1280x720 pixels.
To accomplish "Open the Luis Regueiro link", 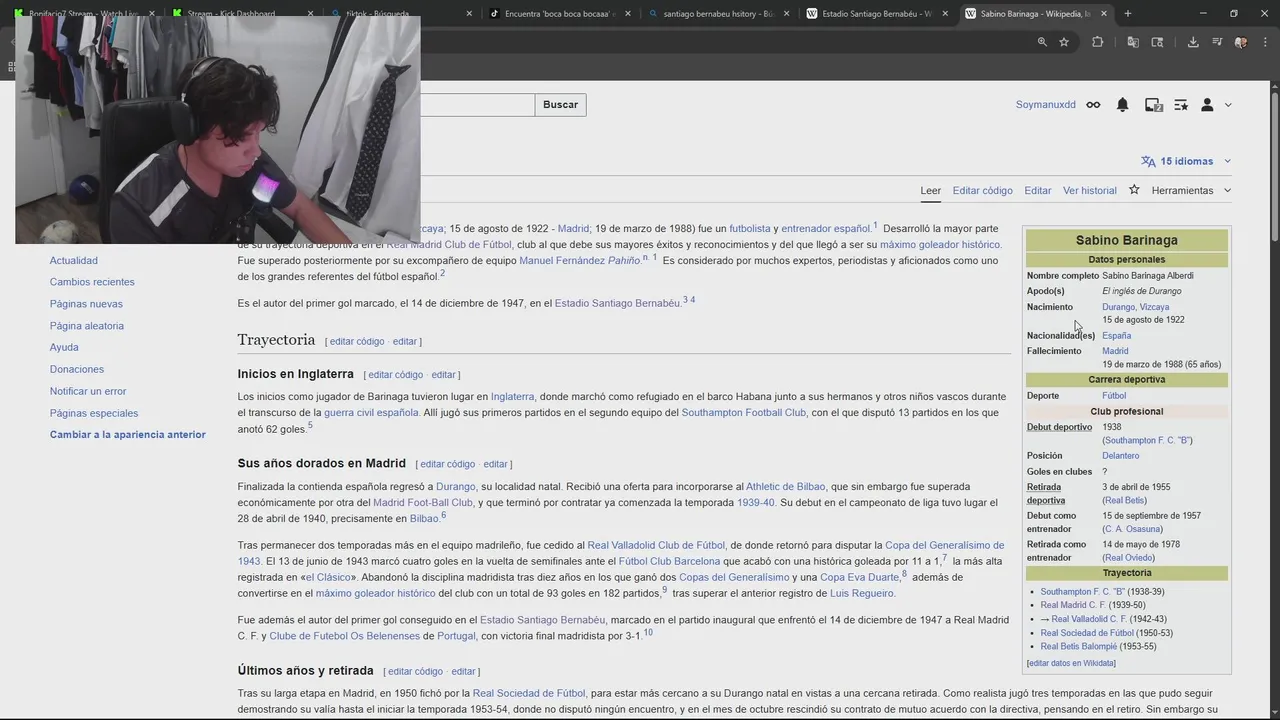I will click(862, 593).
